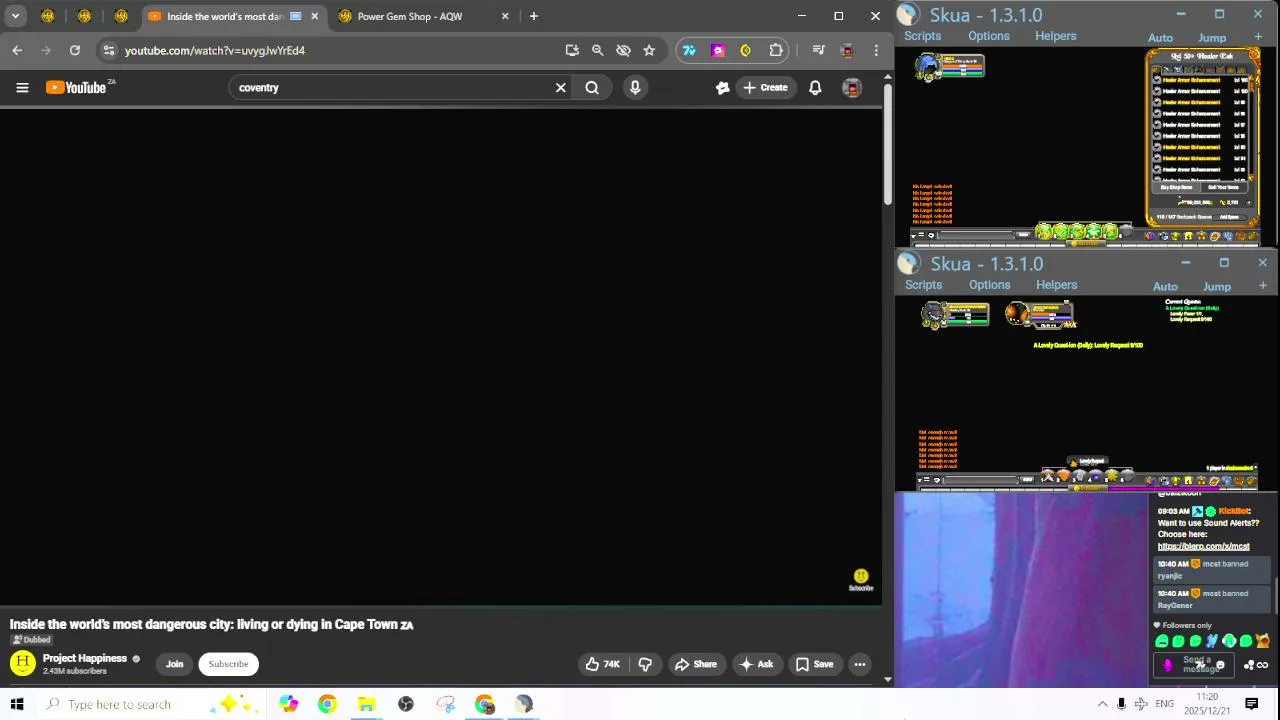Click the YouTube search magnifier button
The image size is (1280, 720).
[x=592, y=88]
